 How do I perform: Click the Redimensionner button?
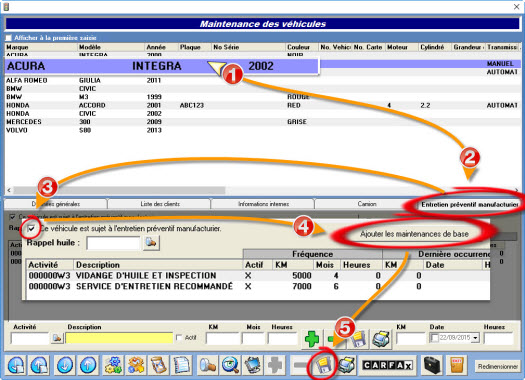(x=497, y=367)
